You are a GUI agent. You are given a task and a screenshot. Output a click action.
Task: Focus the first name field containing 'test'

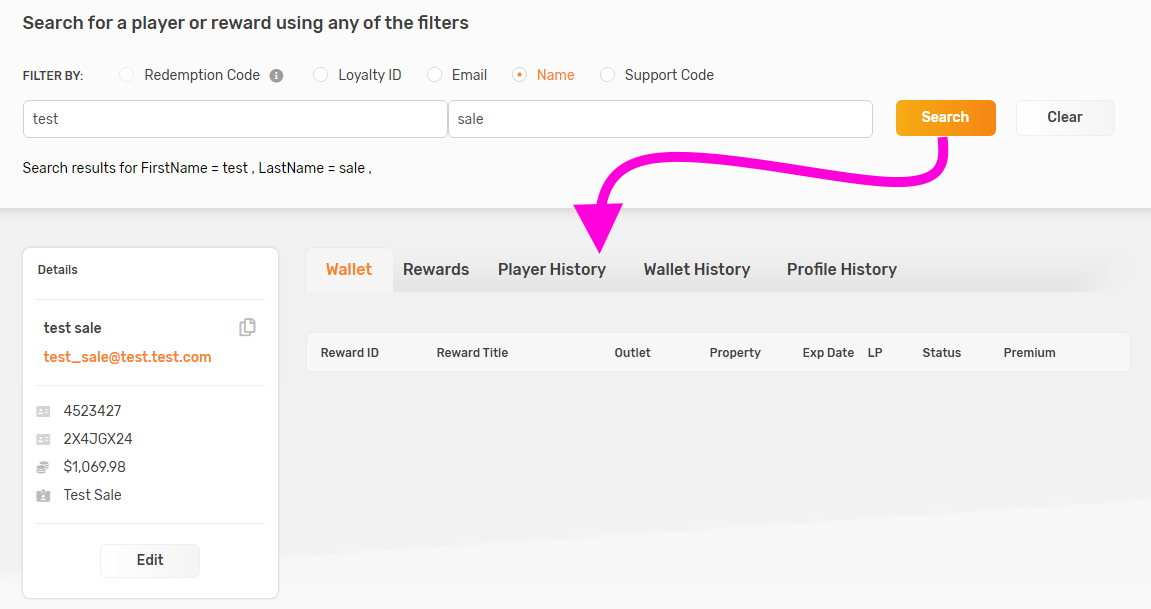click(235, 119)
